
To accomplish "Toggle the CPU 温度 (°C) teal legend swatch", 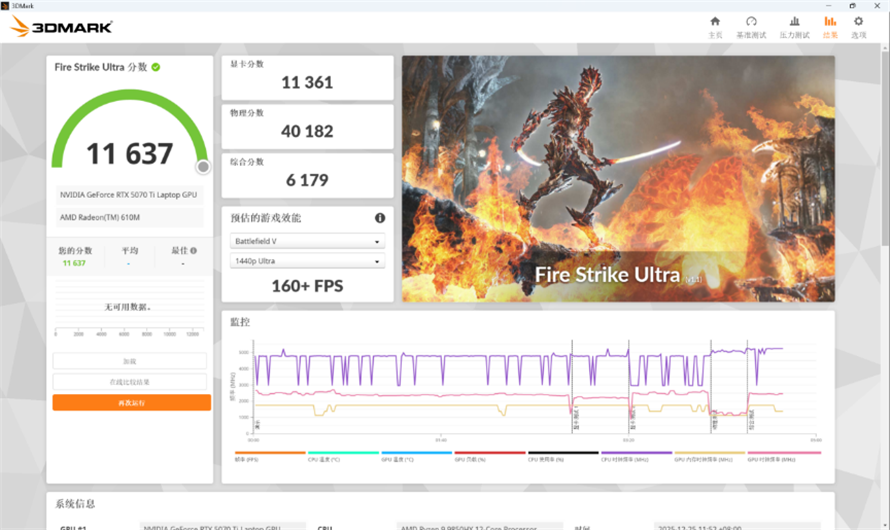I will click(x=343, y=453).
